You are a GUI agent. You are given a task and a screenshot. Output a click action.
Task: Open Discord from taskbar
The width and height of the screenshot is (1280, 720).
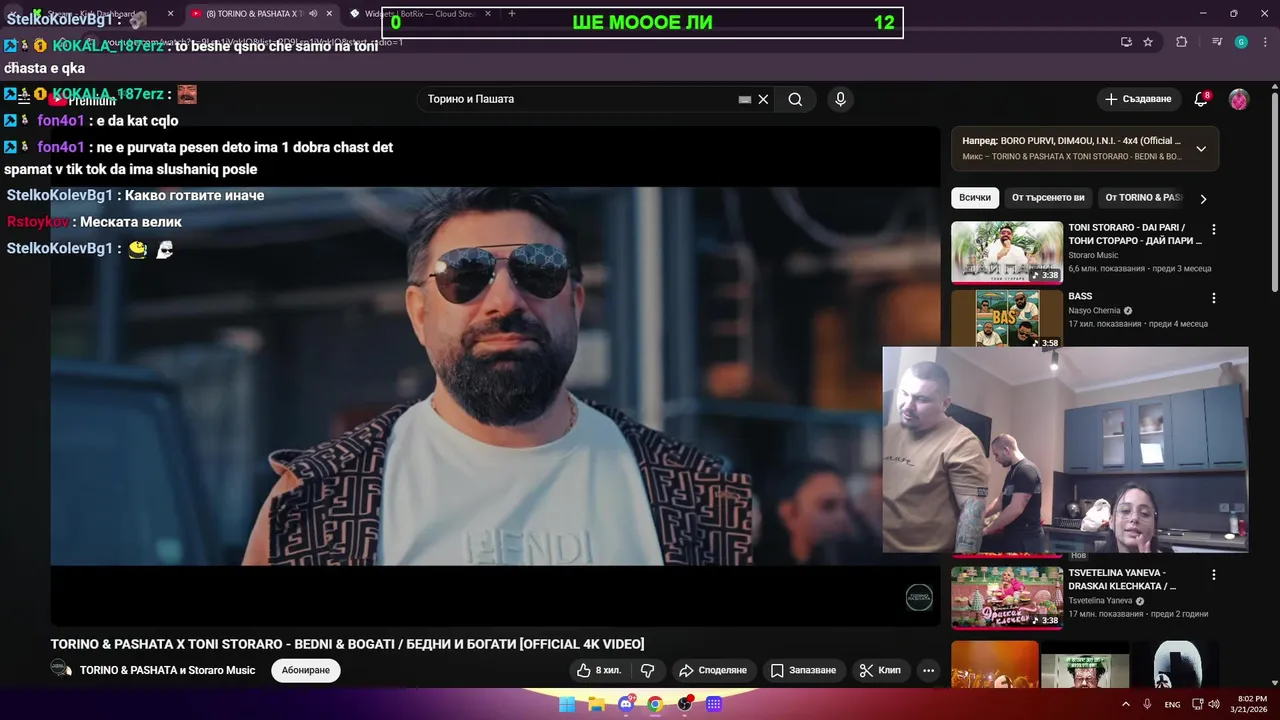pyautogui.click(x=626, y=704)
